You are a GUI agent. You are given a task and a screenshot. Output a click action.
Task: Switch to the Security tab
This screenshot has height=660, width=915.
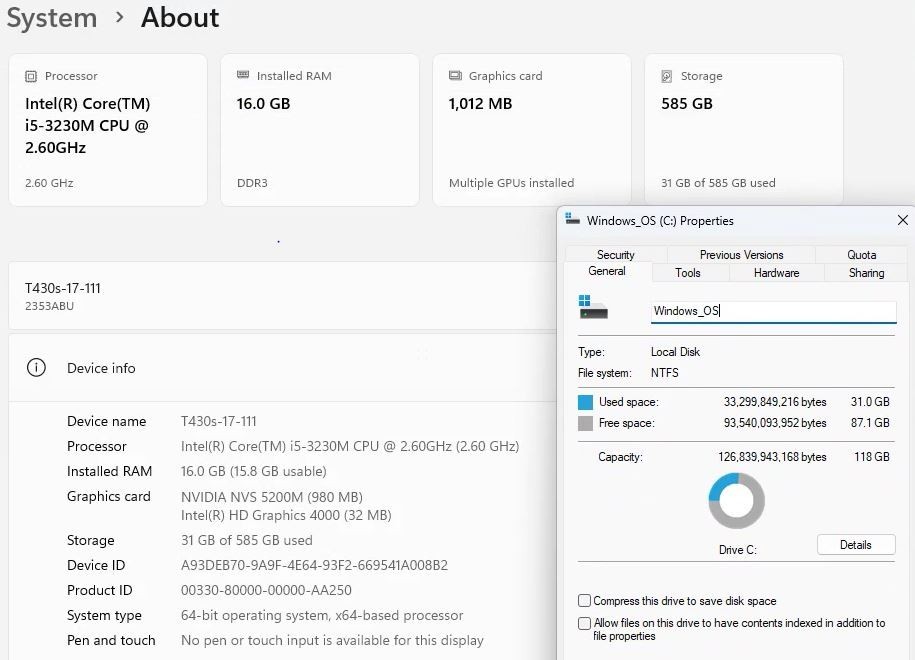tap(616, 254)
